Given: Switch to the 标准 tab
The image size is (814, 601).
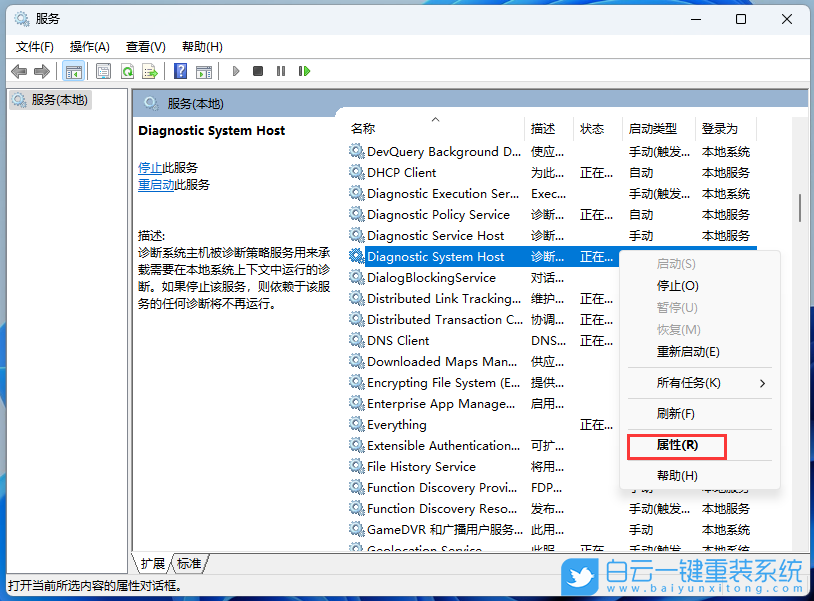Looking at the screenshot, I should 188,564.
